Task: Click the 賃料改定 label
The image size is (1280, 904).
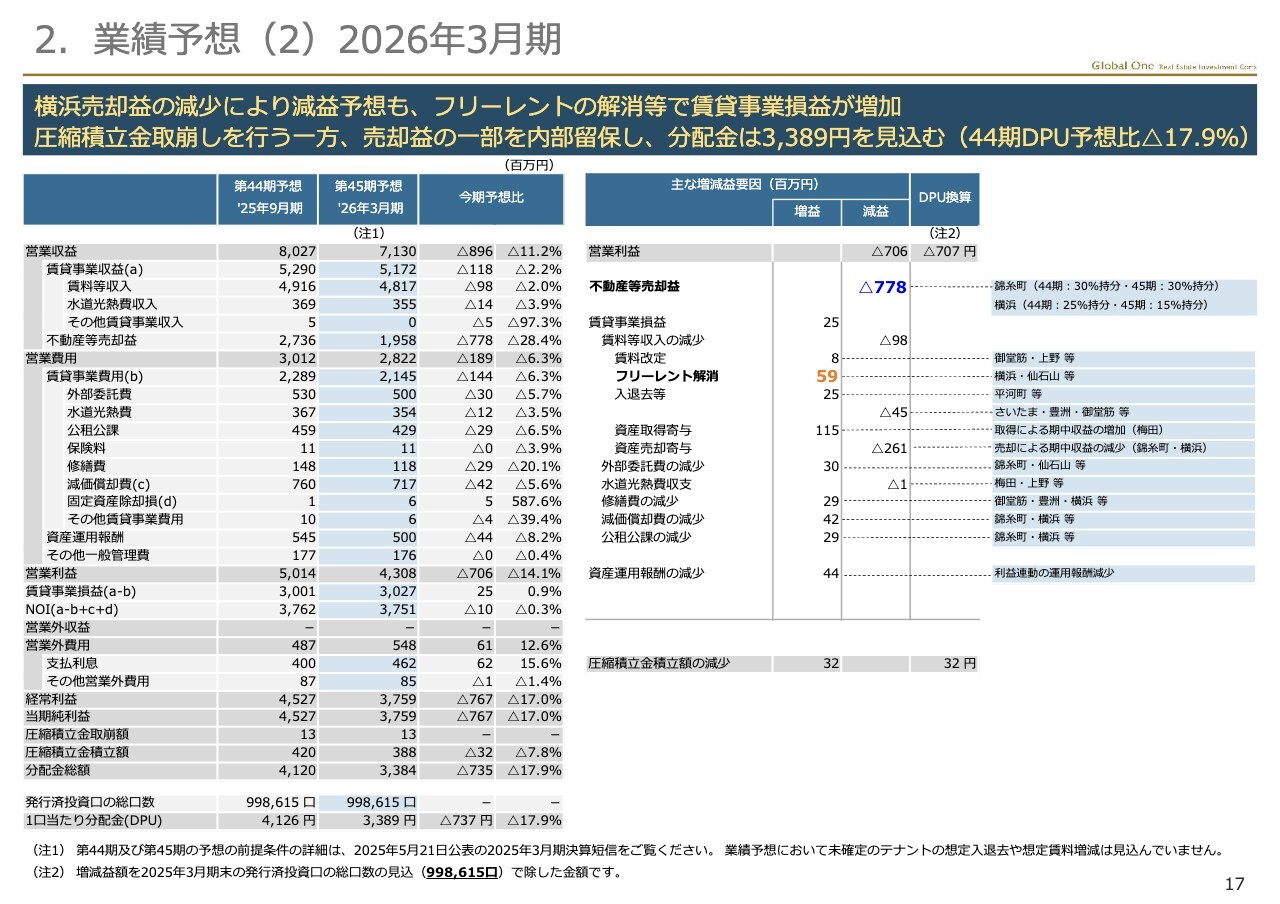Action: [x=640, y=359]
